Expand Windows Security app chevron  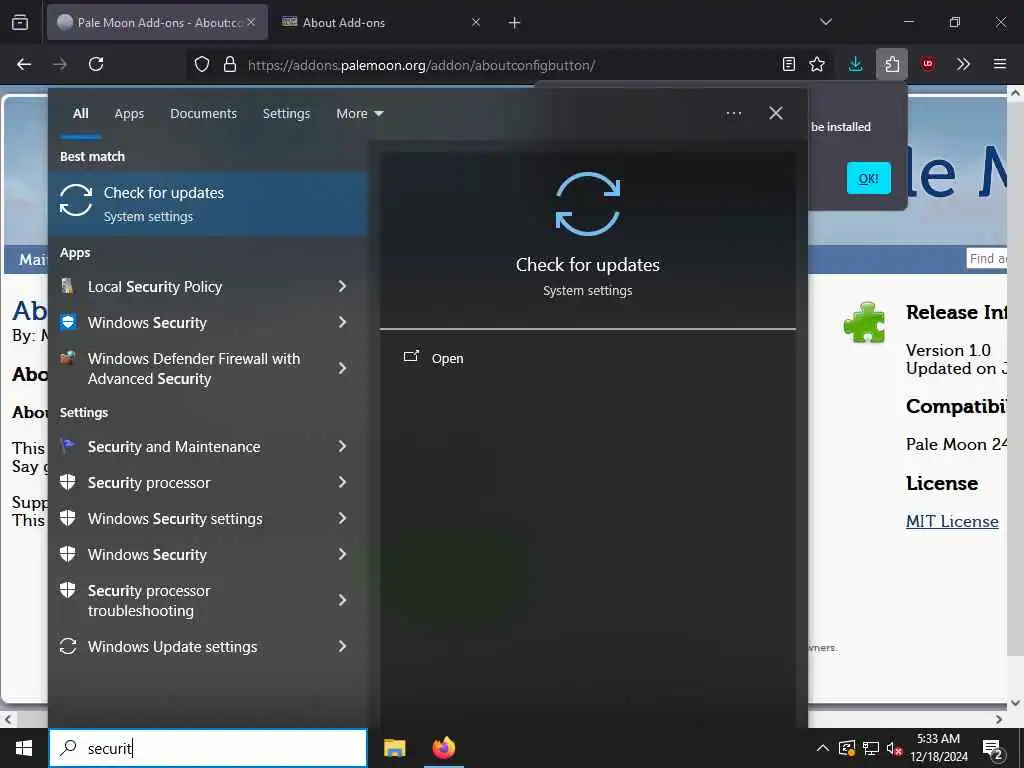[342, 322]
